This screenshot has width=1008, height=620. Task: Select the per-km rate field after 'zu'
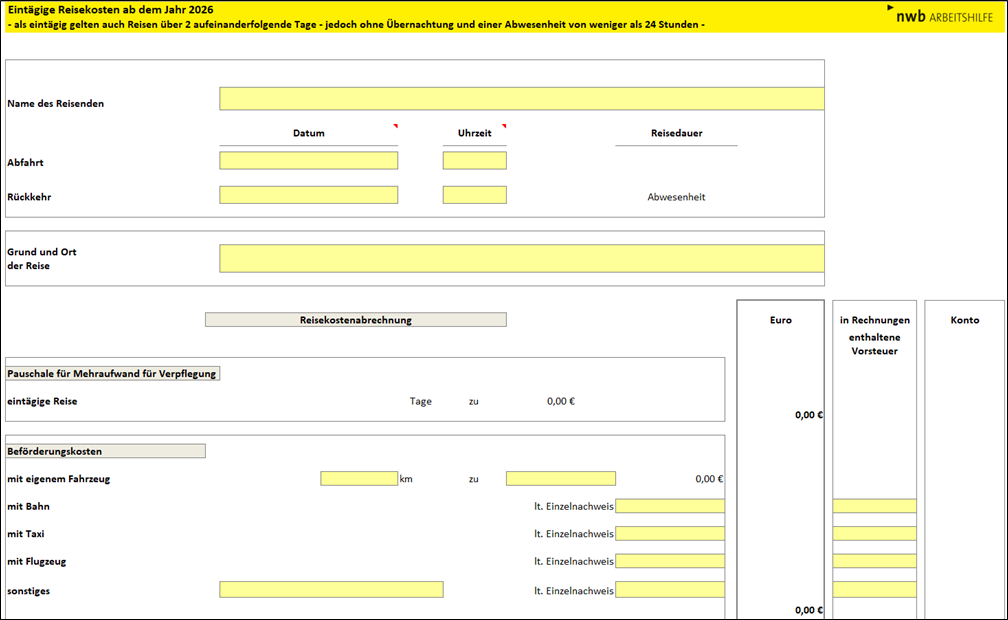point(560,479)
